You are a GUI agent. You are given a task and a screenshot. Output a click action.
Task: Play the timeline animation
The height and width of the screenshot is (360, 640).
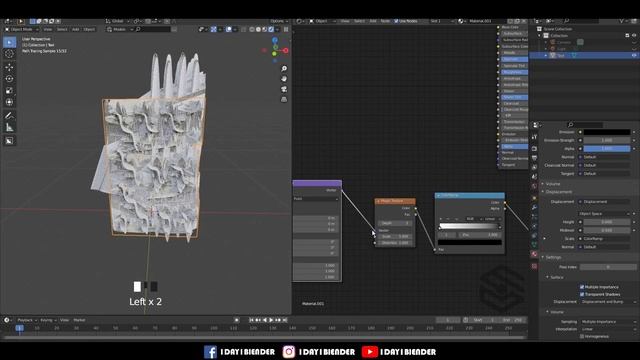pos(271,320)
